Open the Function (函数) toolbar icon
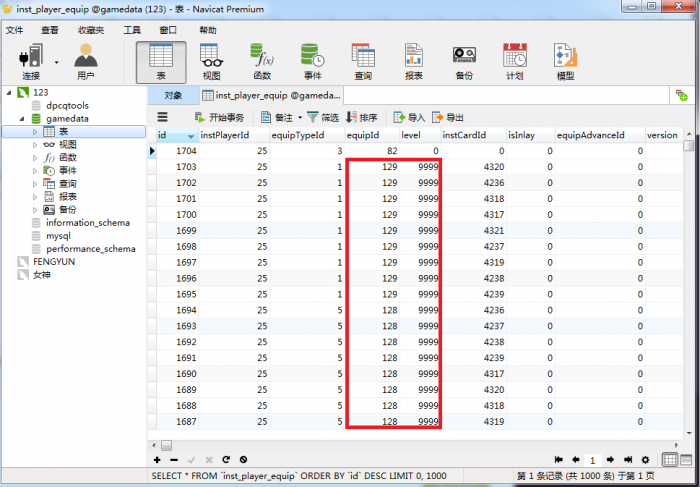Screen dimensions: 700x487 pyautogui.click(x=262, y=62)
